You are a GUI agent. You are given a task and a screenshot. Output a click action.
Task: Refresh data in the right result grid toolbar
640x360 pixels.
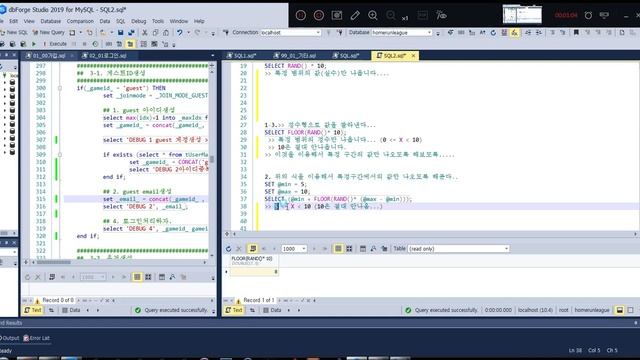click(x=228, y=249)
